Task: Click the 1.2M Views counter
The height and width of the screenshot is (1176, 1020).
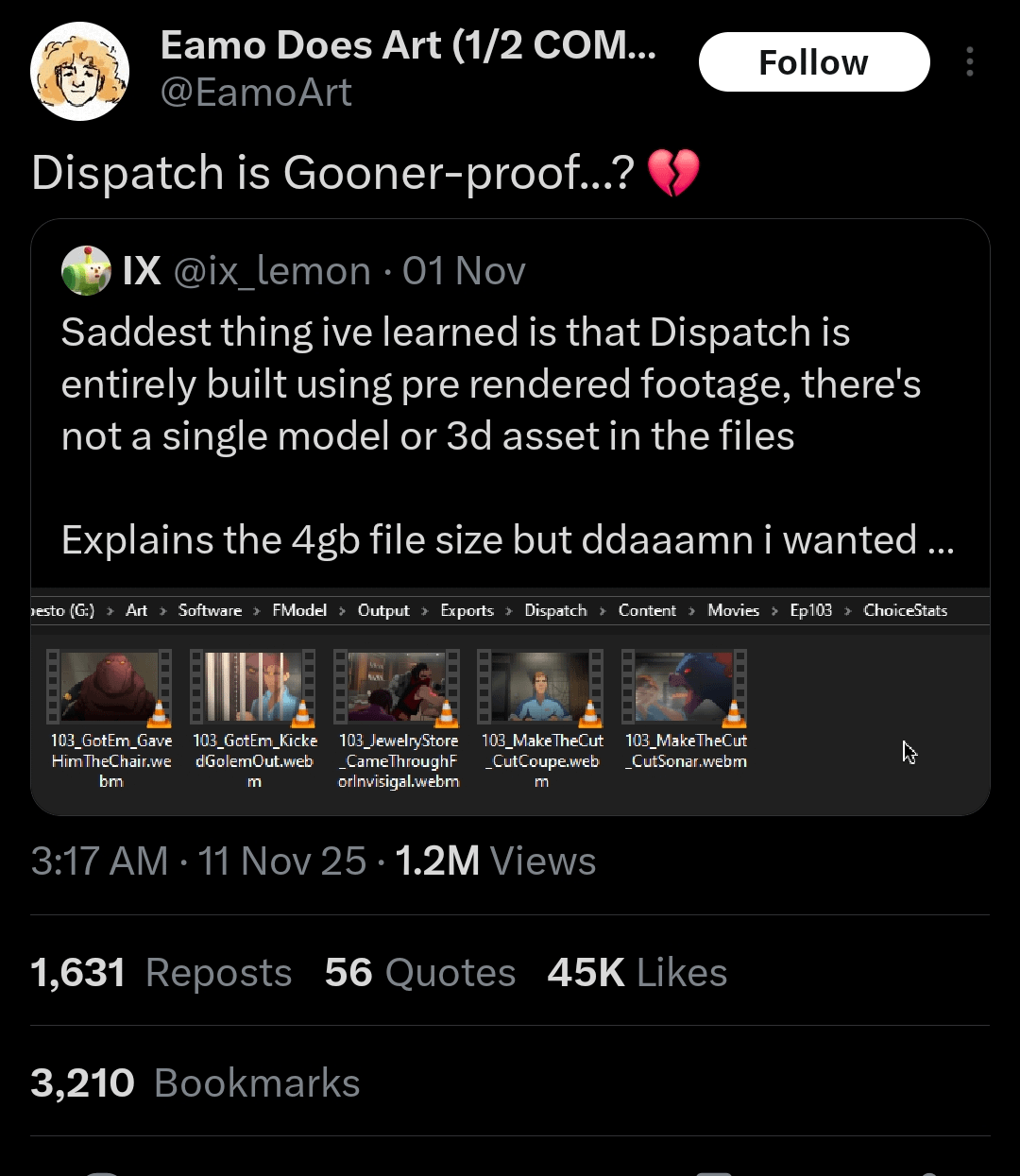Action: tap(496, 861)
